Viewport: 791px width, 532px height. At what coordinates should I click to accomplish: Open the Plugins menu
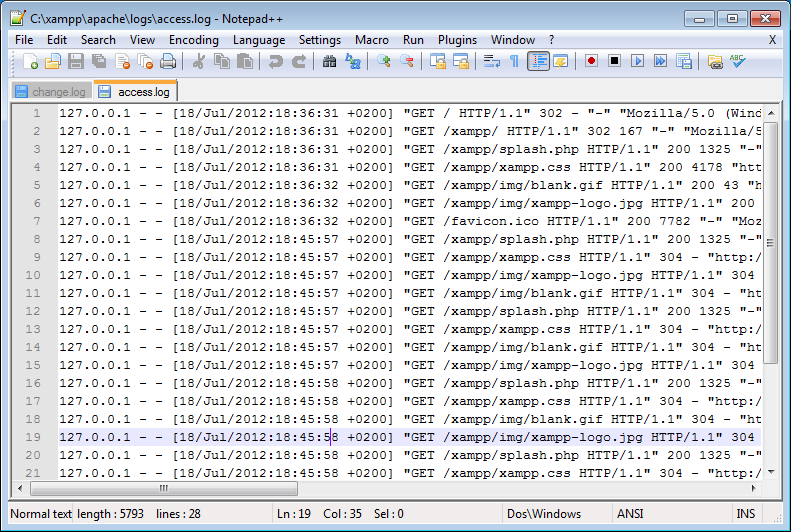pos(457,40)
